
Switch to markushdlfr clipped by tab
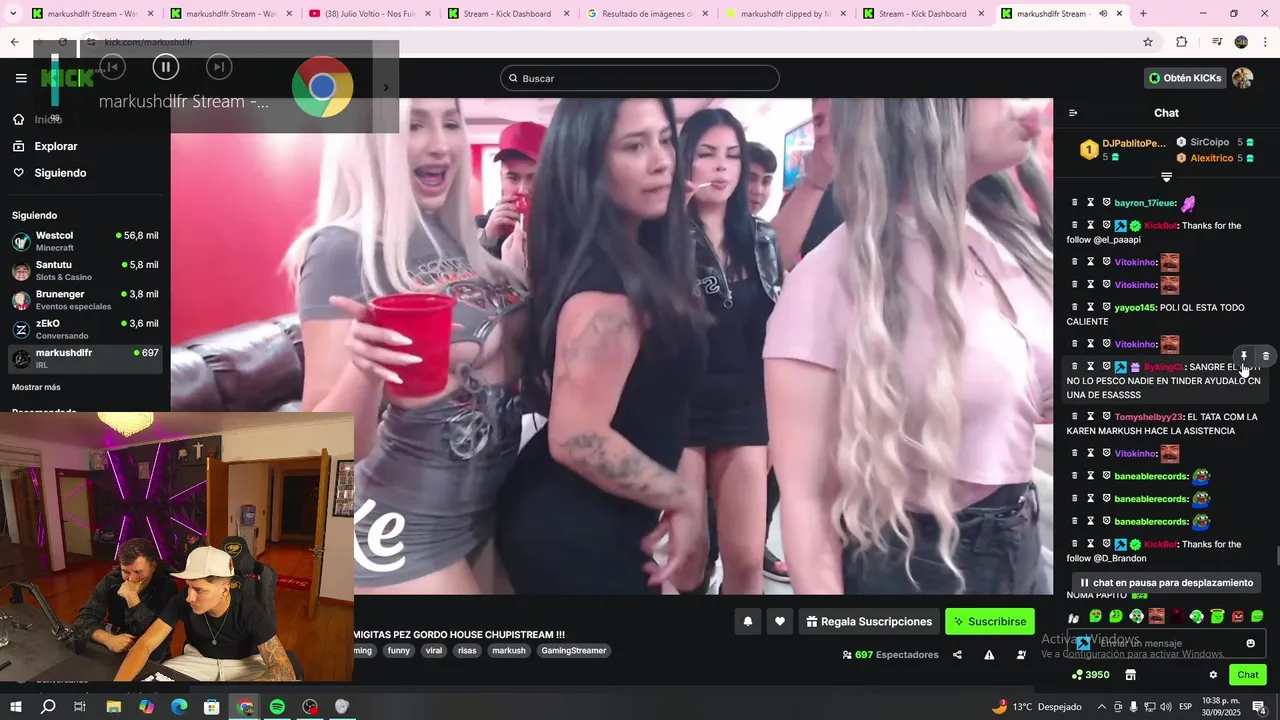787,14
